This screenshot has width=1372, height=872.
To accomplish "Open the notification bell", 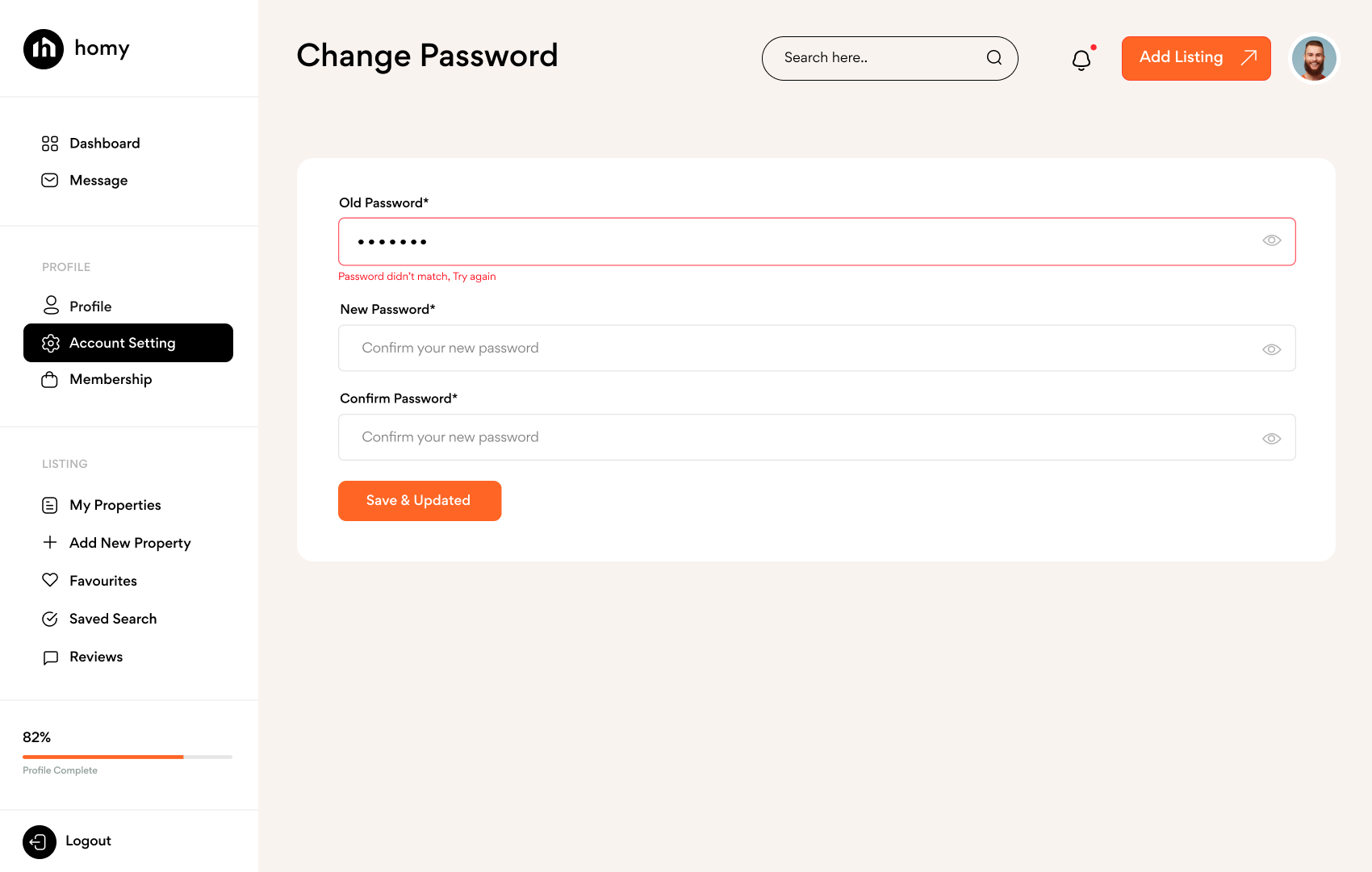I will coord(1081,60).
